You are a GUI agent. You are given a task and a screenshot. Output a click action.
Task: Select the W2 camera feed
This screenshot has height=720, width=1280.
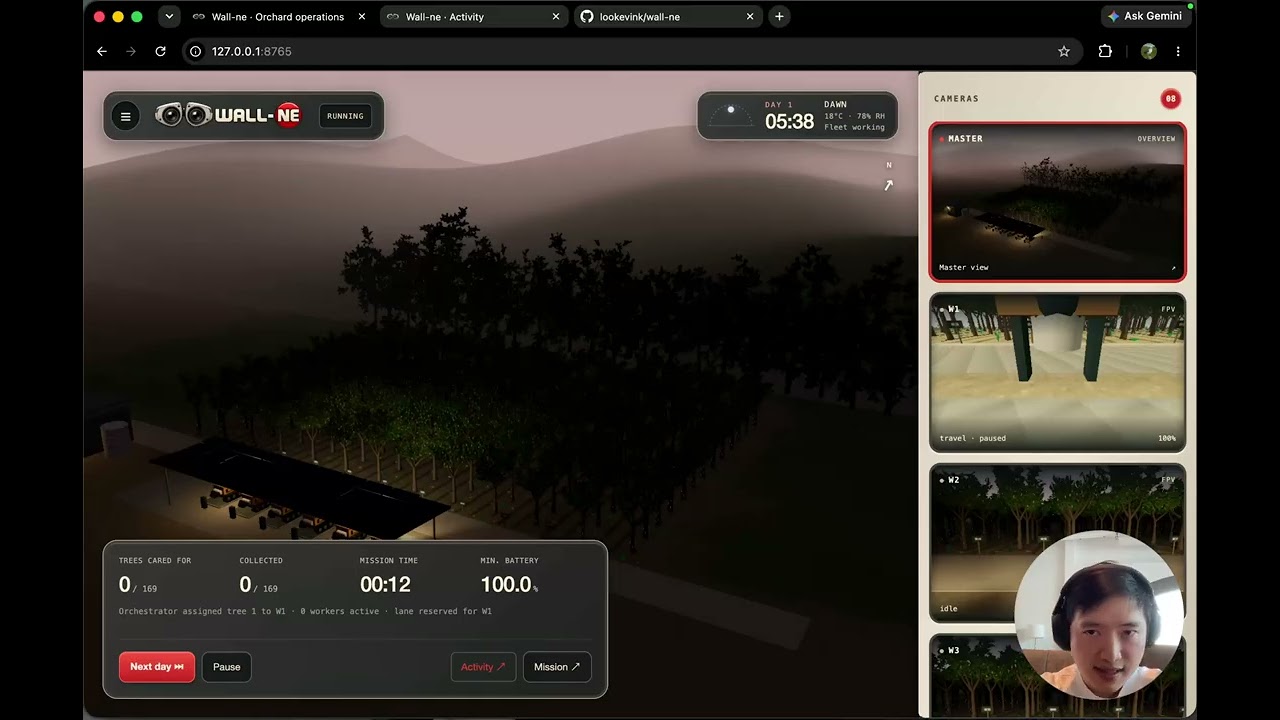pyautogui.click(x=1058, y=542)
